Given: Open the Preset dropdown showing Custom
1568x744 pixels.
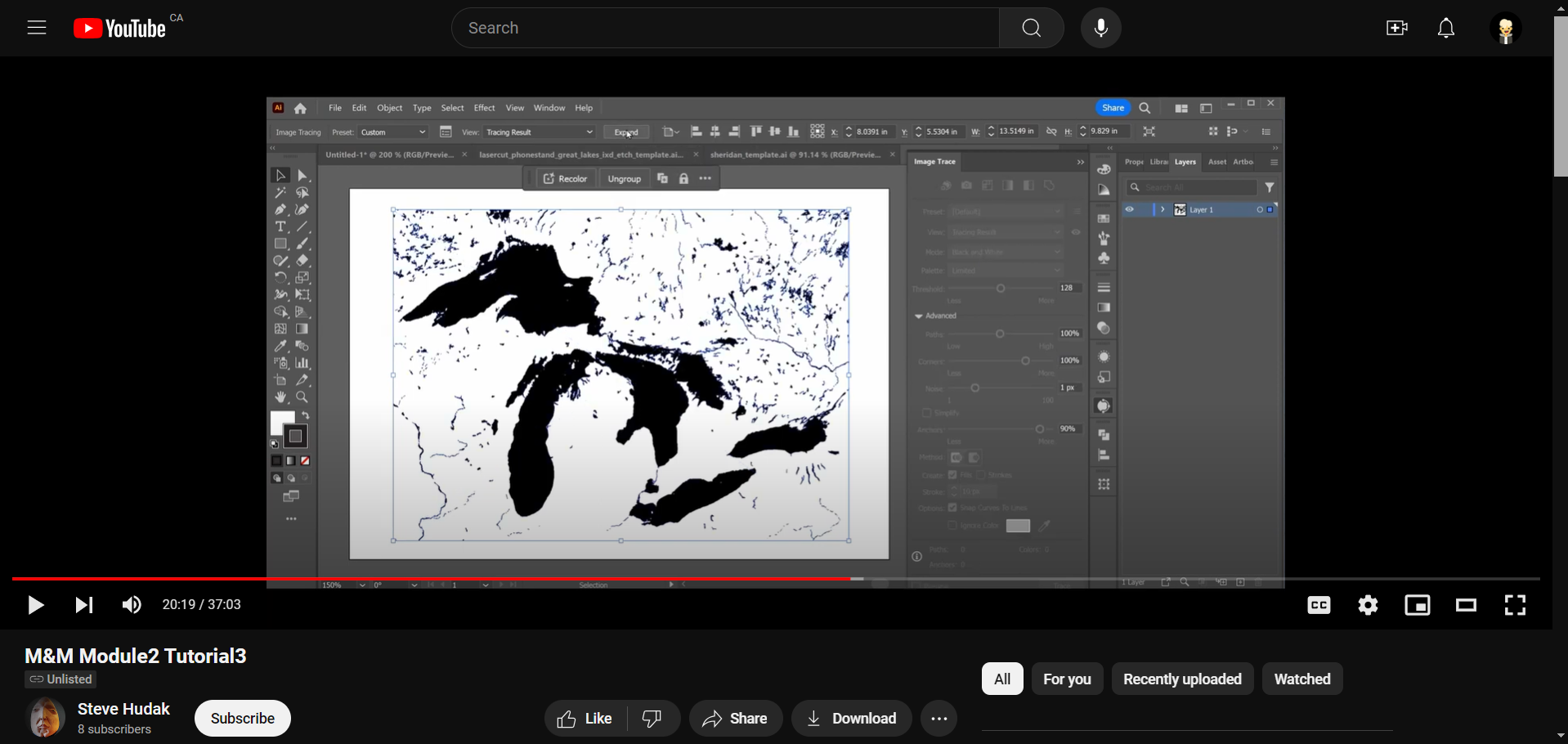Looking at the screenshot, I should point(392,132).
